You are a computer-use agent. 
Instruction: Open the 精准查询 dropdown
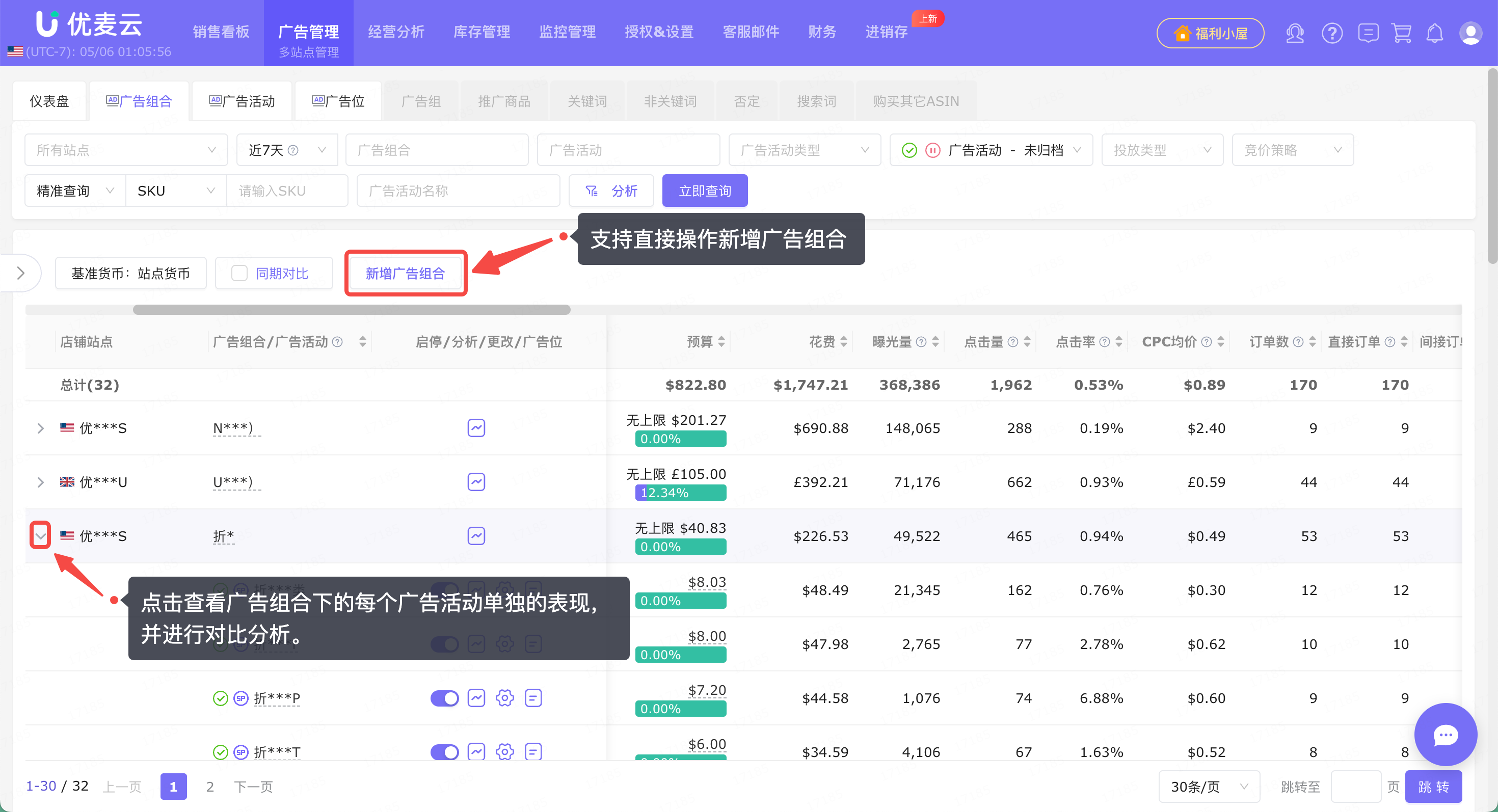tap(75, 191)
